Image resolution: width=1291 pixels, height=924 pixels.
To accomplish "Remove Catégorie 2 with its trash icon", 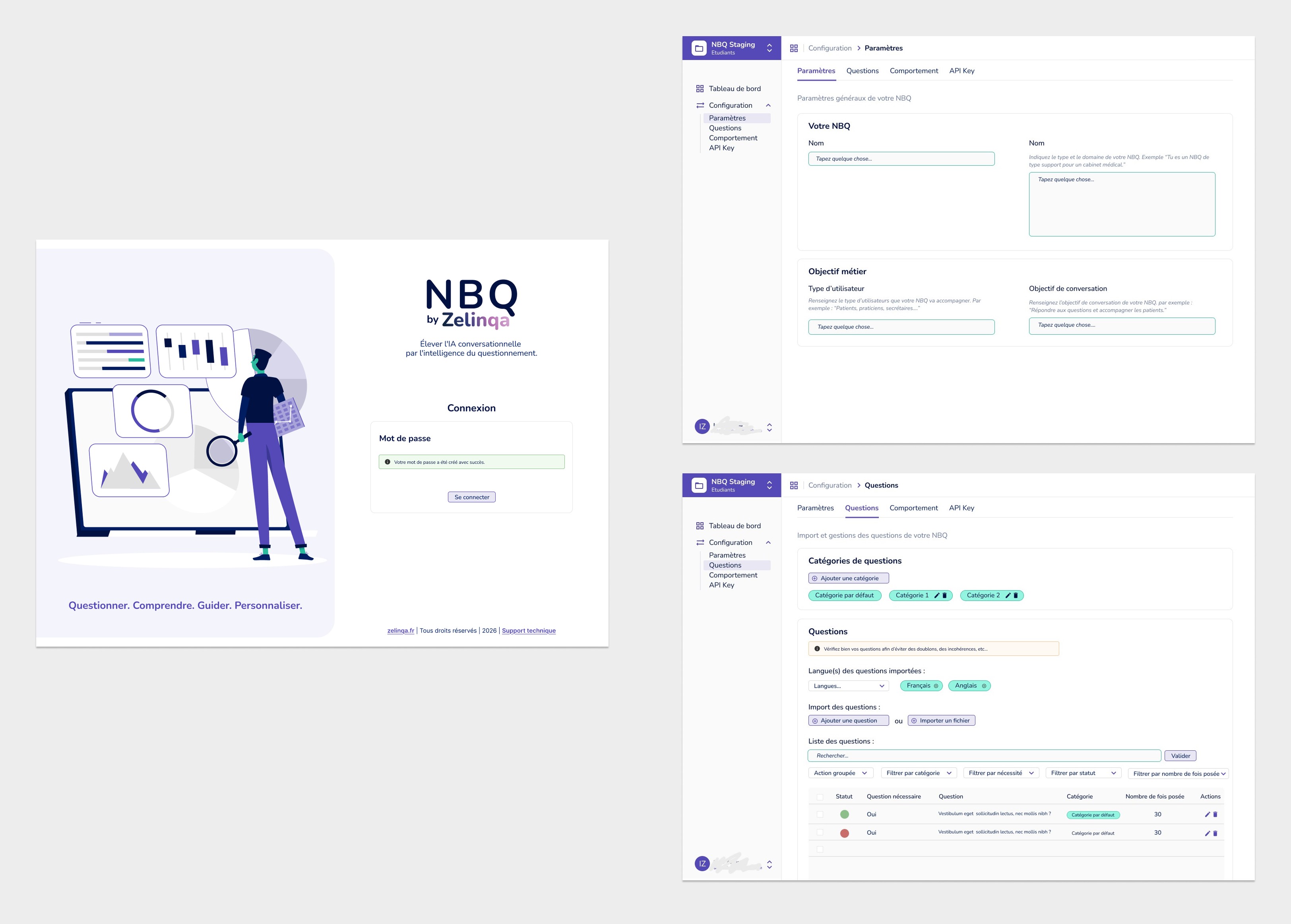I will click(1016, 595).
